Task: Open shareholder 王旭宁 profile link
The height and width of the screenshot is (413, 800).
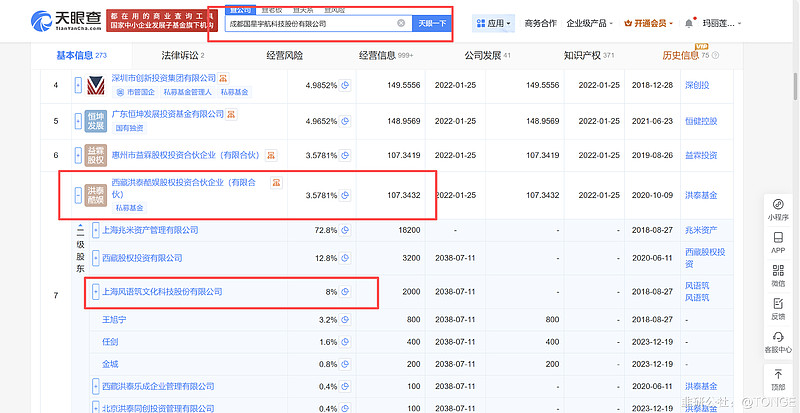Action: tap(114, 320)
